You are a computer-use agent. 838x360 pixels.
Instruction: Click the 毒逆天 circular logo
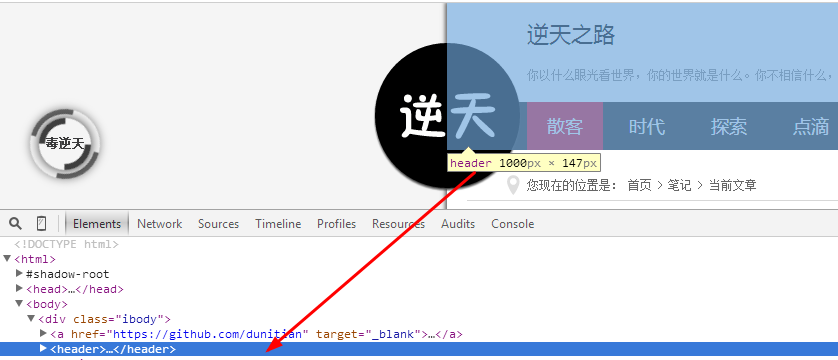[65, 143]
